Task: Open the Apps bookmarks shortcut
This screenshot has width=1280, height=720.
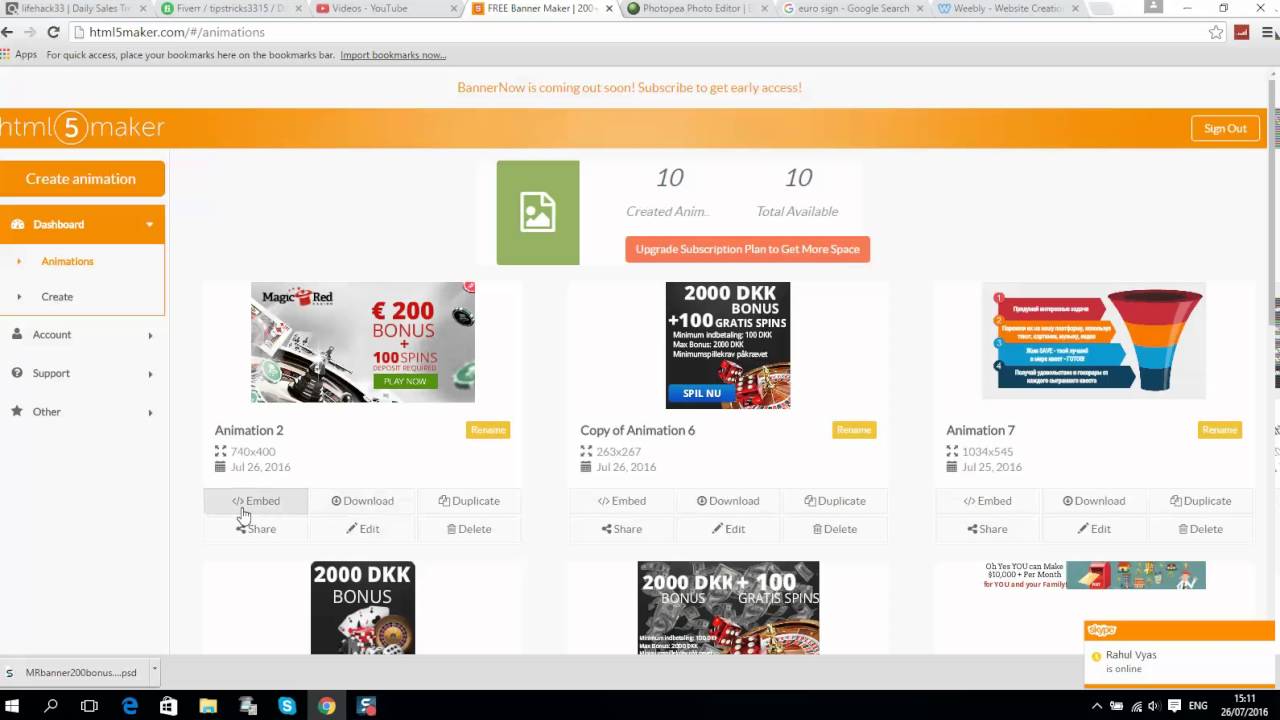Action: click(19, 55)
